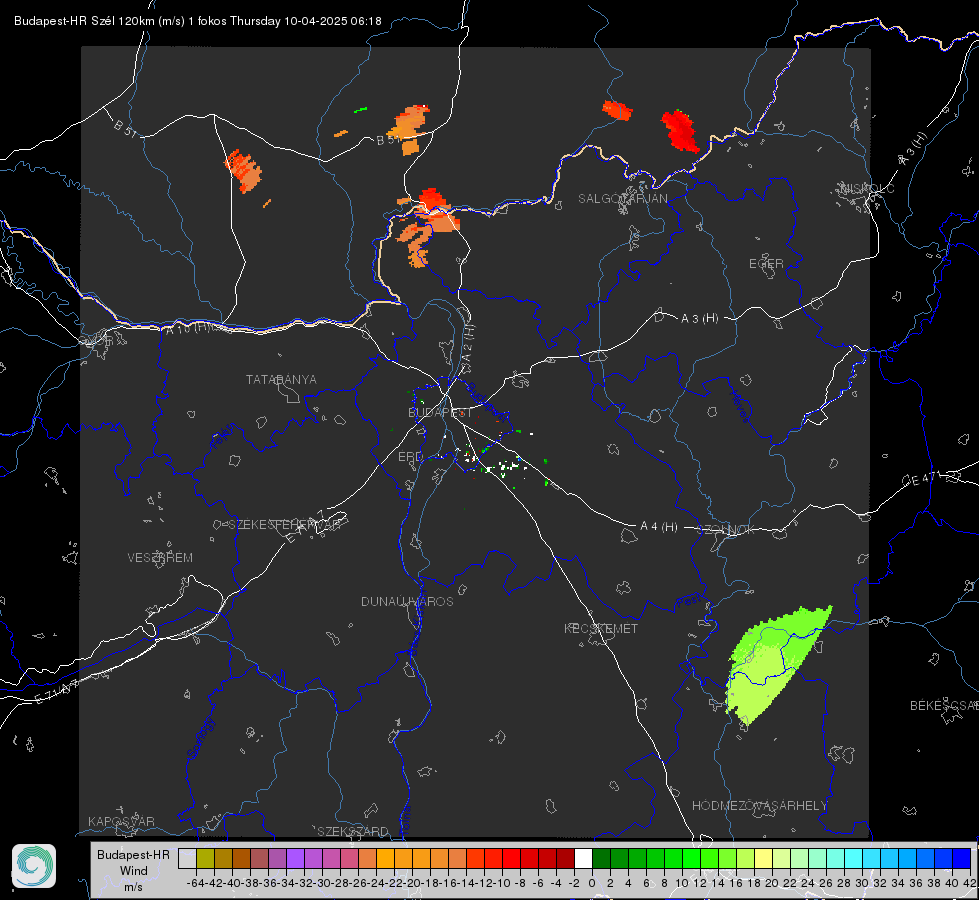The width and height of the screenshot is (979, 900).
Task: Click the HODMEZOVASARHELY city label
Action: [759, 806]
